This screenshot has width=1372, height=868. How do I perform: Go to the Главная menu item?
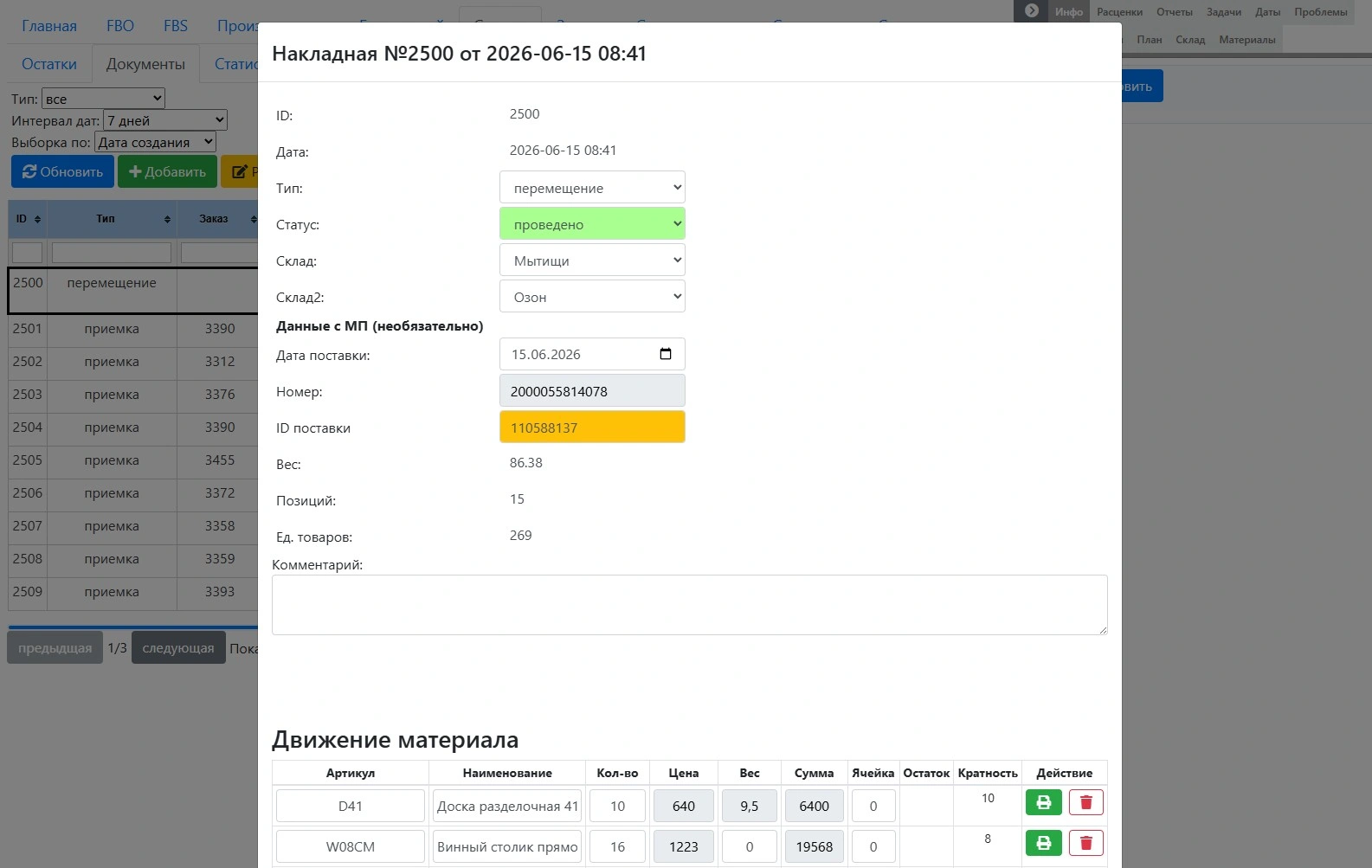pos(49,26)
